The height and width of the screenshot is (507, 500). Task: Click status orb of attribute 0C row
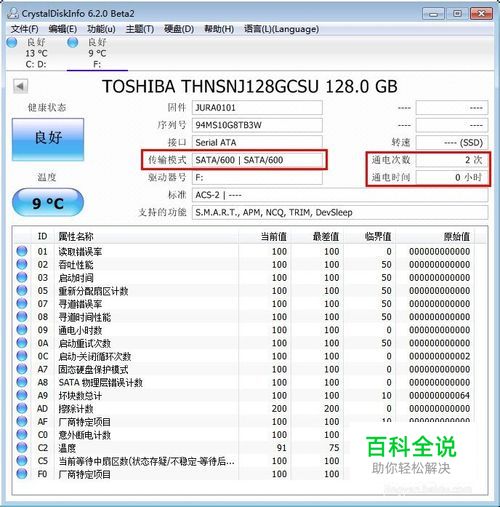(22, 356)
